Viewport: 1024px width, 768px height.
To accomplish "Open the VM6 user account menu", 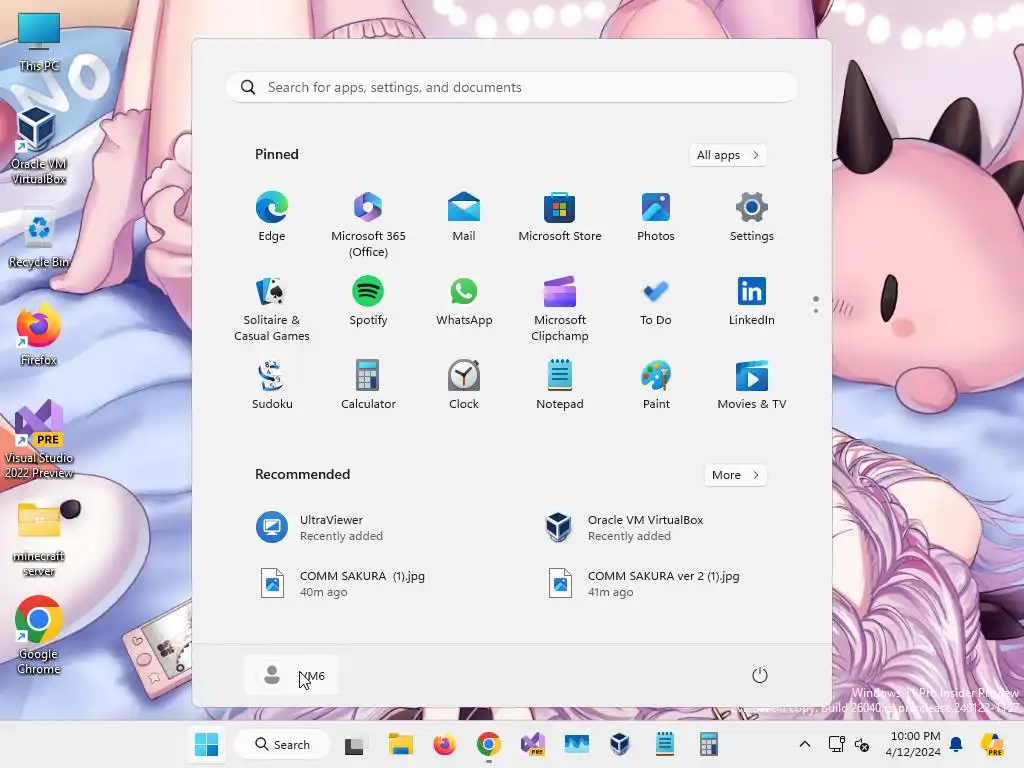I will click(x=291, y=675).
